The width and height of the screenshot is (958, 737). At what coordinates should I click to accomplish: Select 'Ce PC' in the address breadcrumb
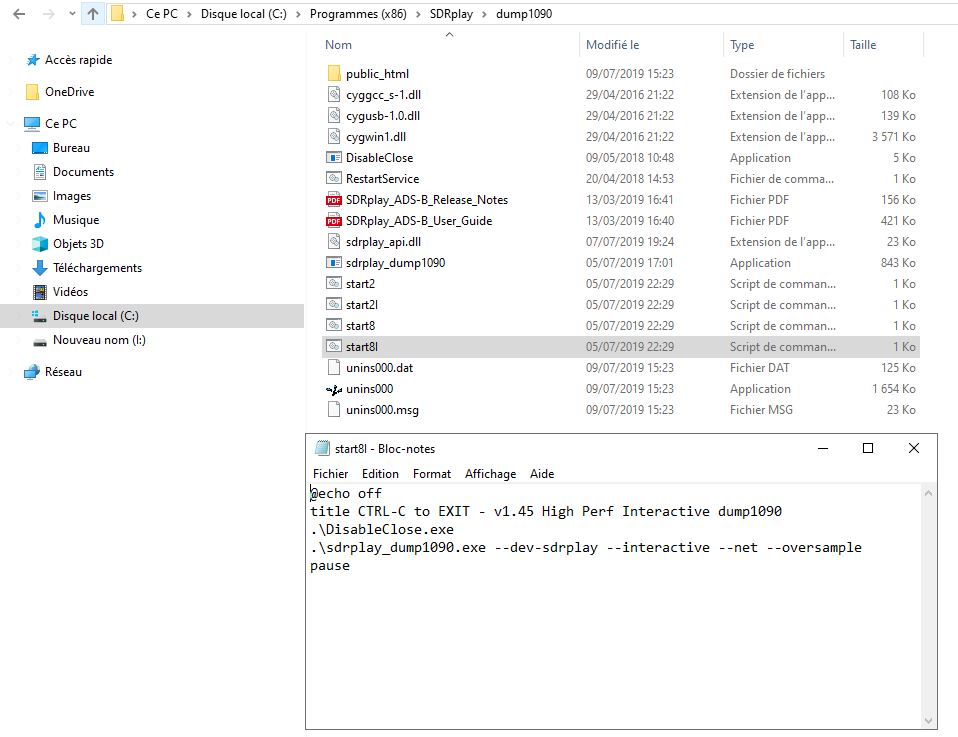click(161, 13)
